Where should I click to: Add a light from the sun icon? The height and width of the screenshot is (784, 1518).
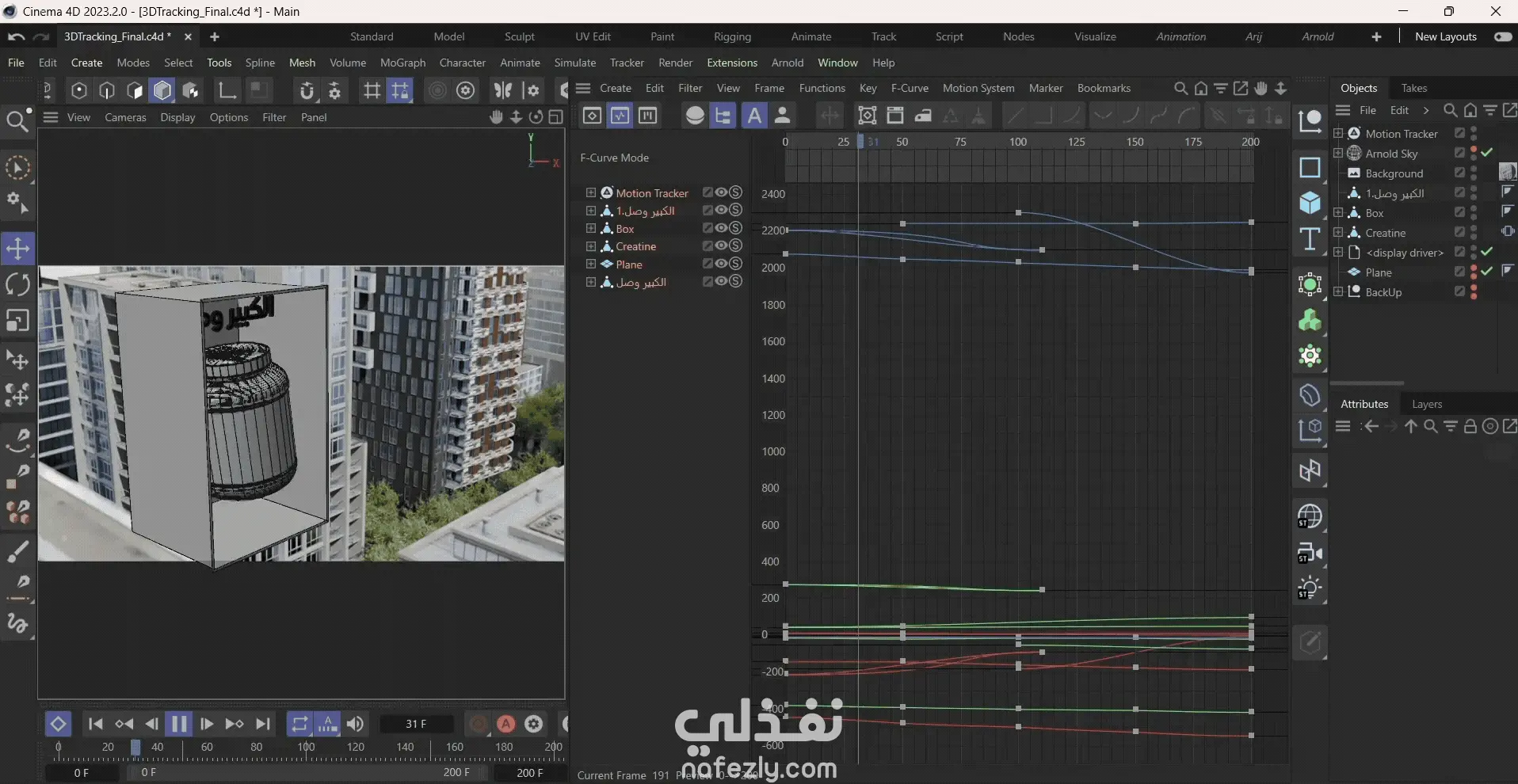click(x=1310, y=588)
